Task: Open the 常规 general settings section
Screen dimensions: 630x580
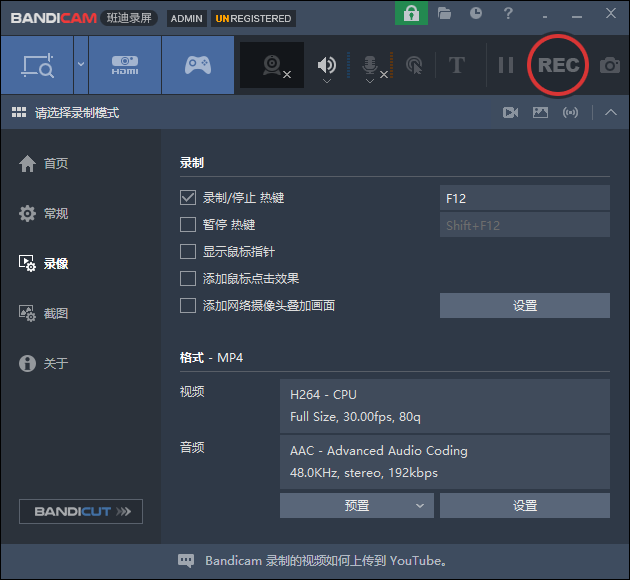Action: click(x=43, y=213)
